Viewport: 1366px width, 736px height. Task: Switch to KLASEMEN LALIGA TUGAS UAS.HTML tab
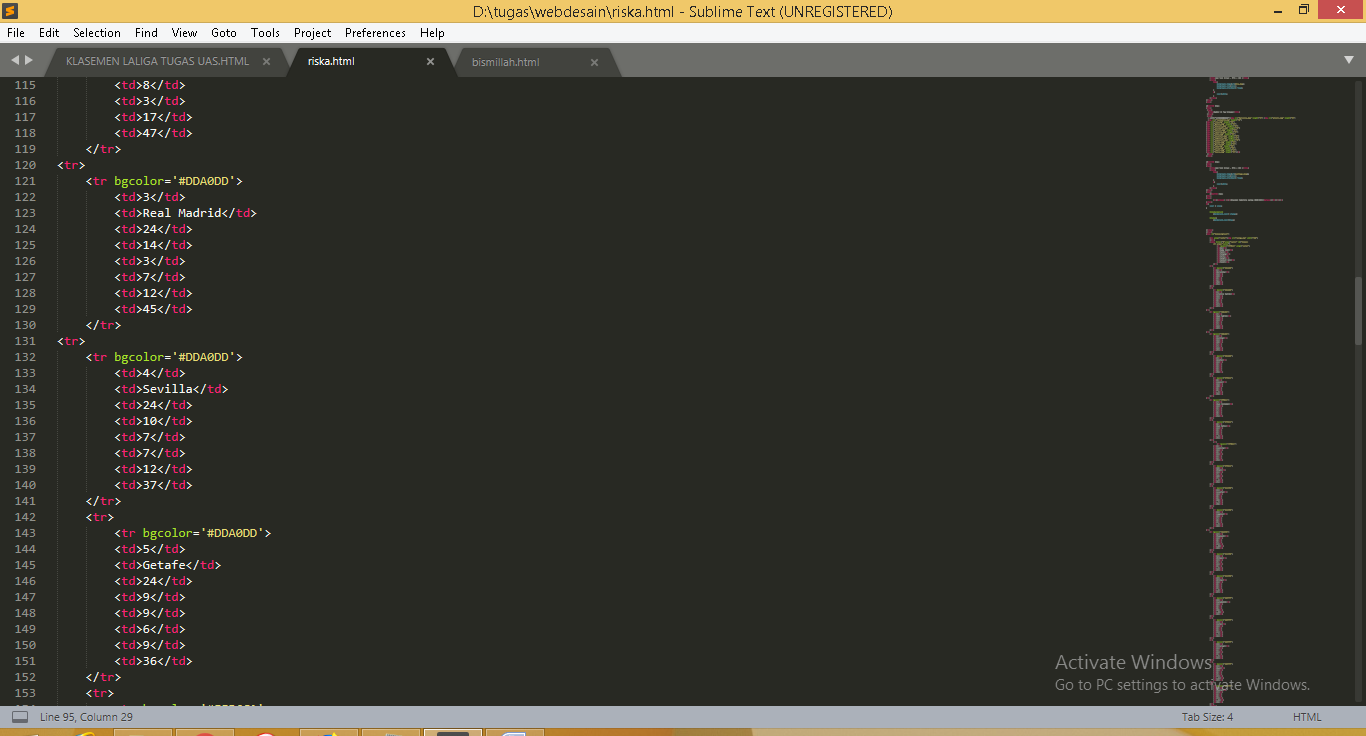pyautogui.click(x=157, y=62)
